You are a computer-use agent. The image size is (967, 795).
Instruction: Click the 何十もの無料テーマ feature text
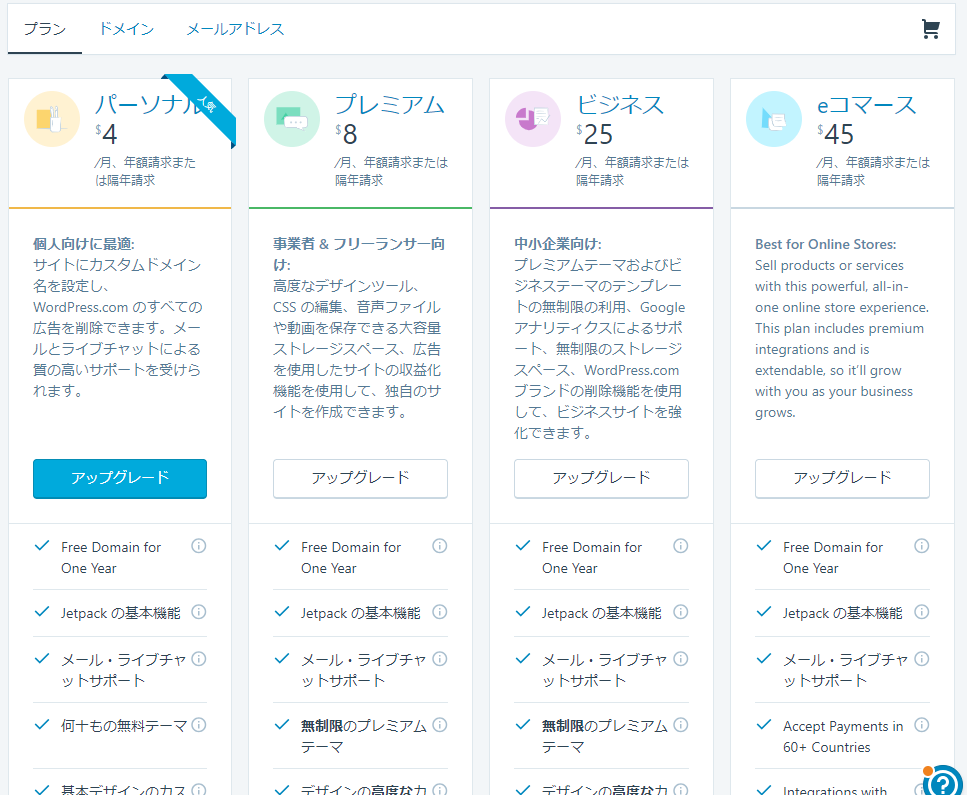(x=124, y=726)
